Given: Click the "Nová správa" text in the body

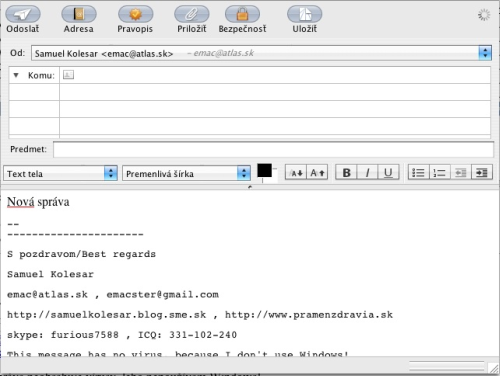Looking at the screenshot, I should [x=38, y=202].
